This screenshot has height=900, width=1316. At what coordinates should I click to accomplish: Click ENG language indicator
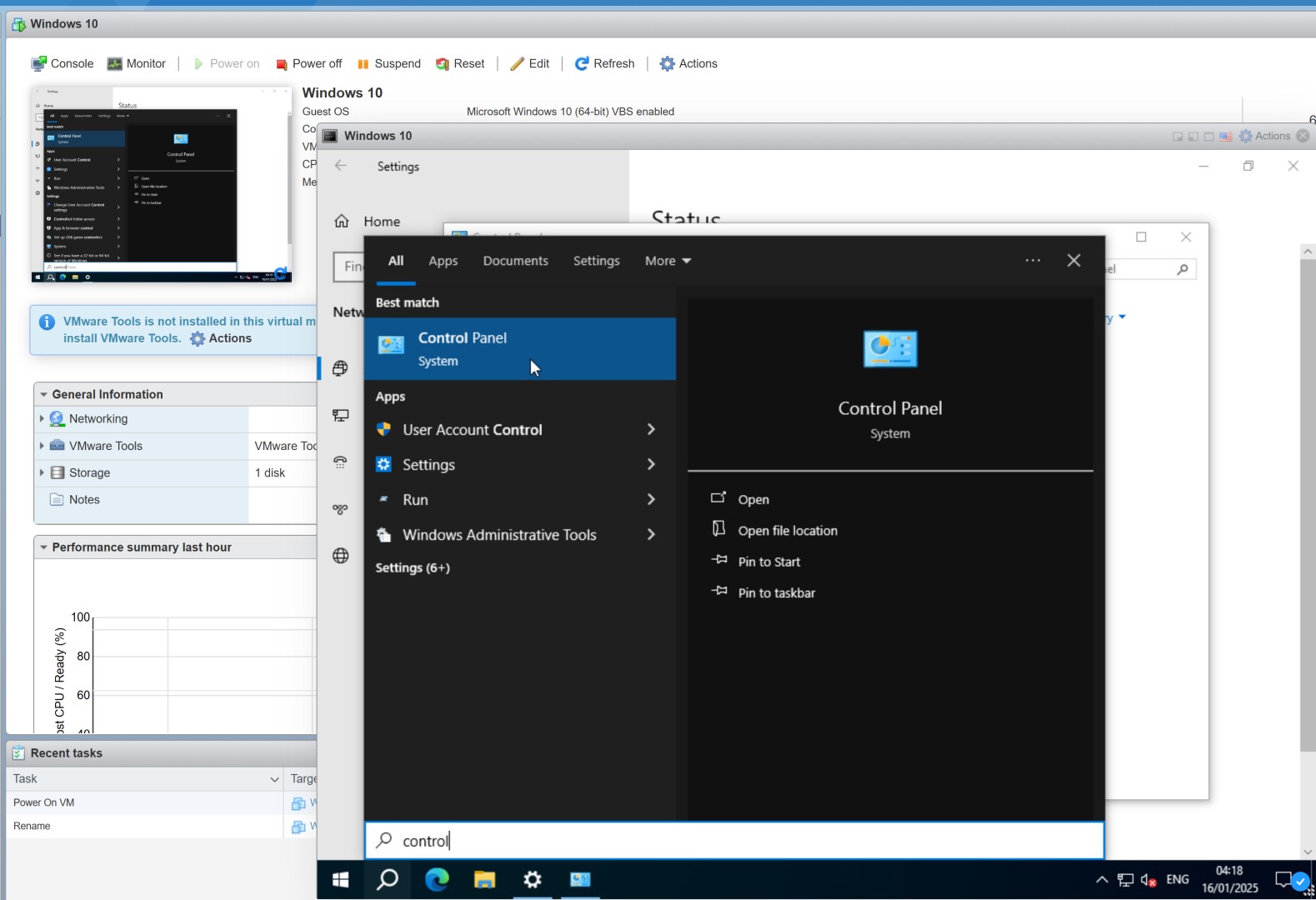[x=1178, y=880]
